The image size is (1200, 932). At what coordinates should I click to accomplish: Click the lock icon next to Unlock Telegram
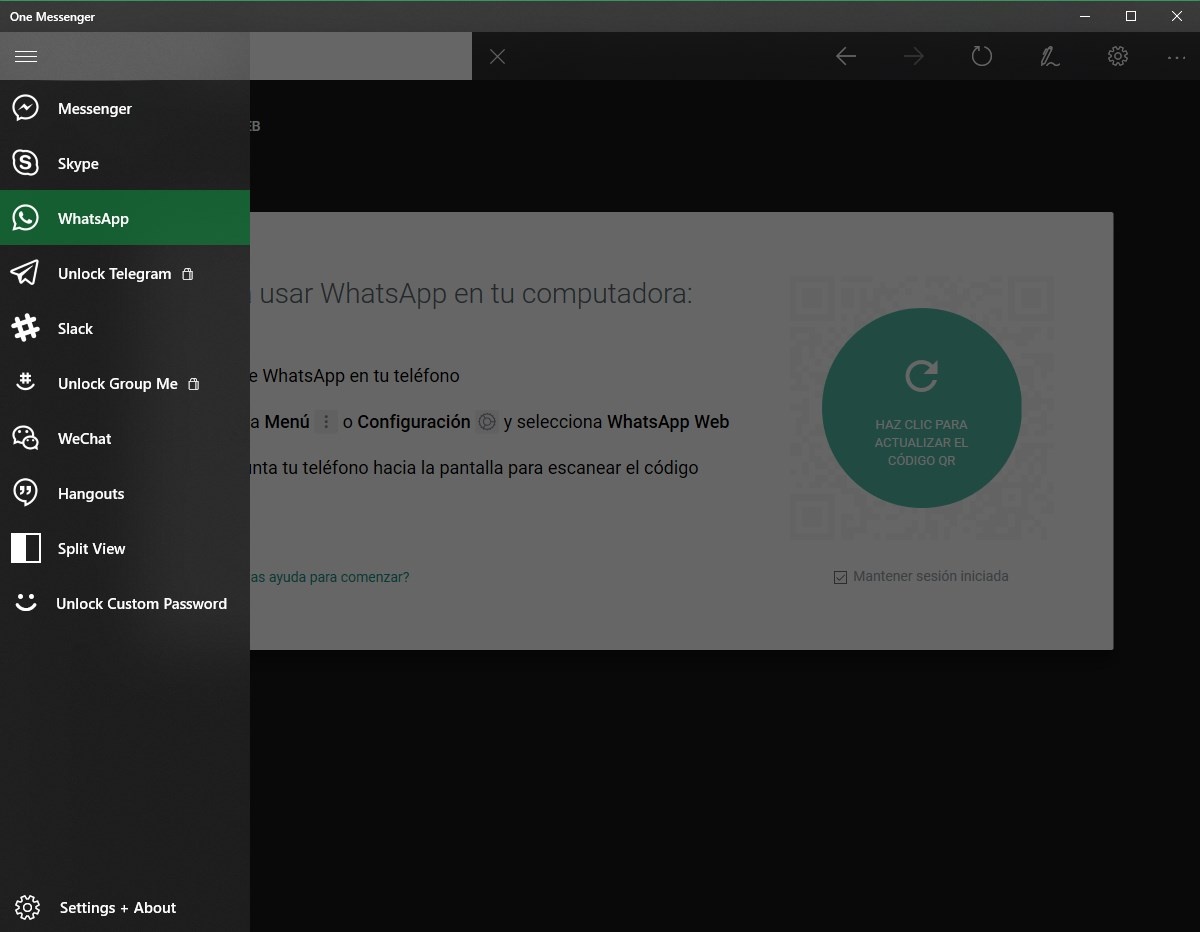pos(188,273)
